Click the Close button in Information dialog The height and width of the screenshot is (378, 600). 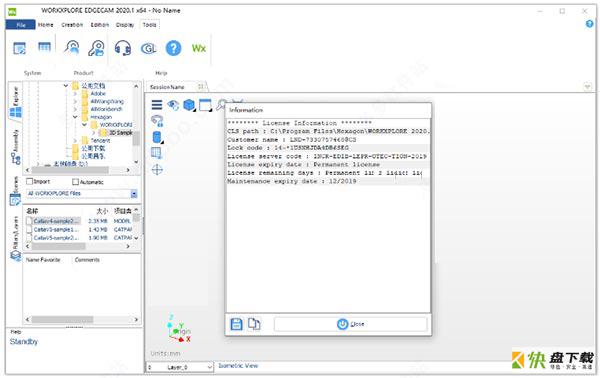click(351, 324)
